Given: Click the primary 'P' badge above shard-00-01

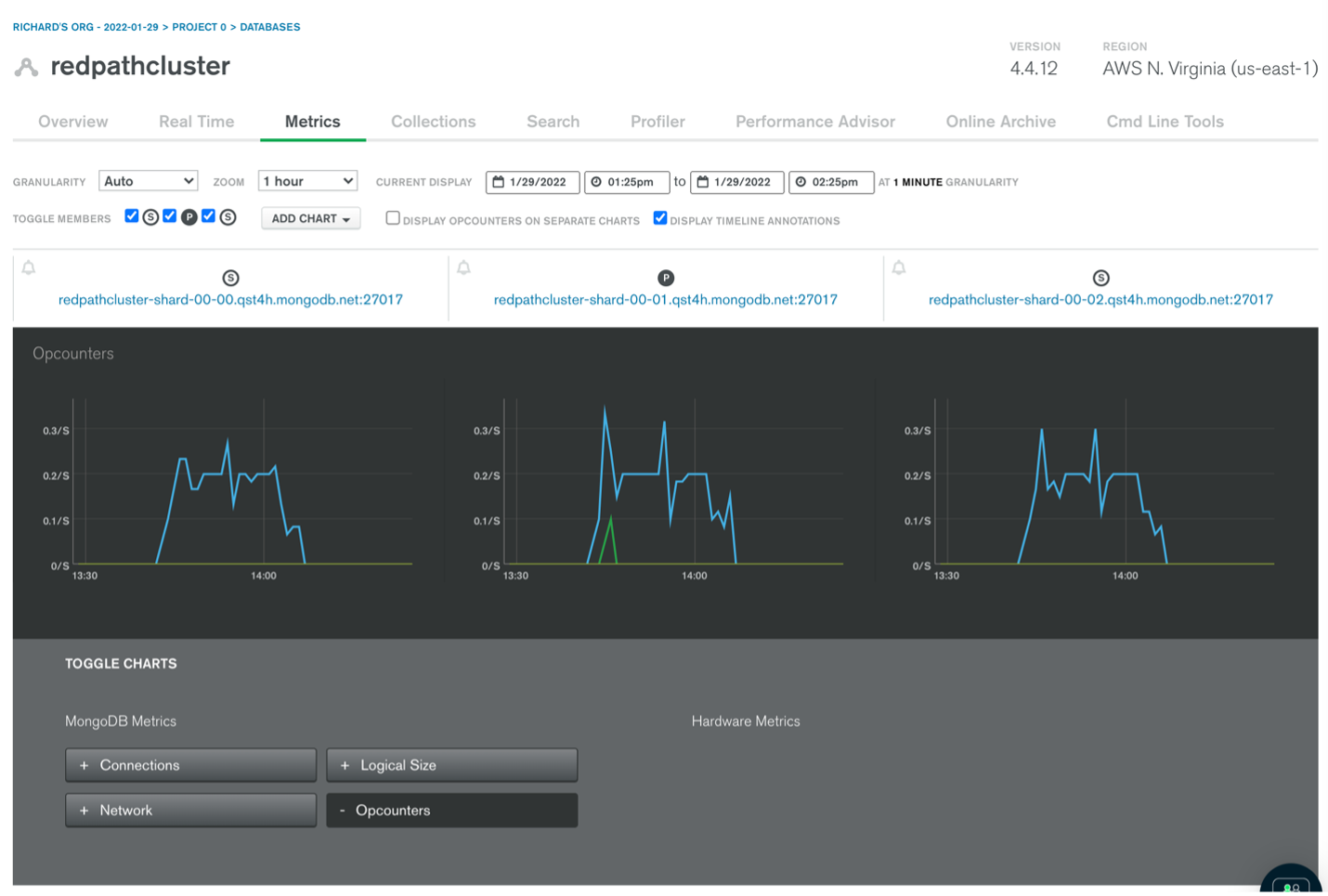Looking at the screenshot, I should point(665,278).
